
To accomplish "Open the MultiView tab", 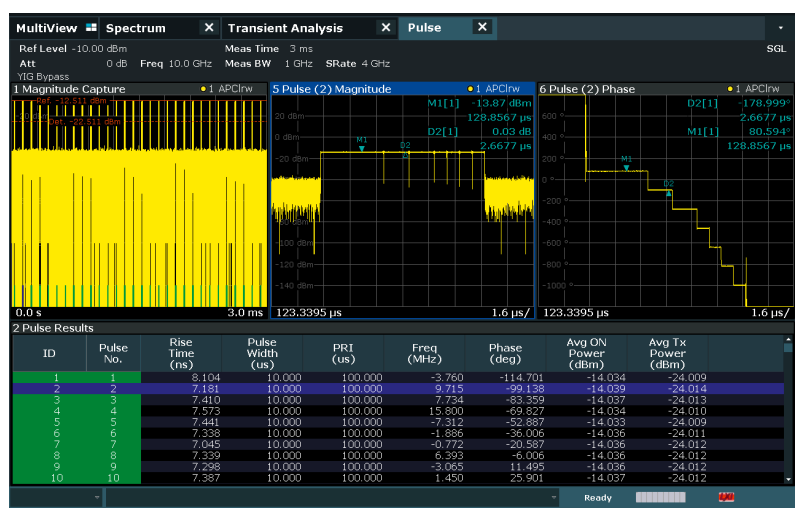I will 55,28.
